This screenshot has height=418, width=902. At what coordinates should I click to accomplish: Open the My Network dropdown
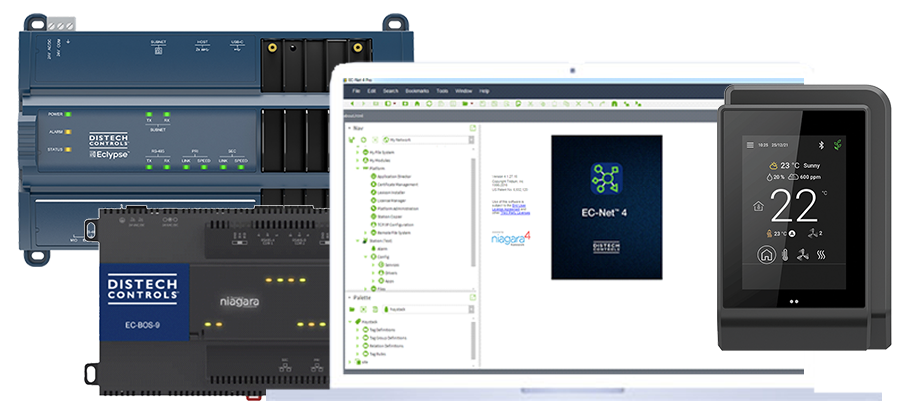click(x=471, y=140)
